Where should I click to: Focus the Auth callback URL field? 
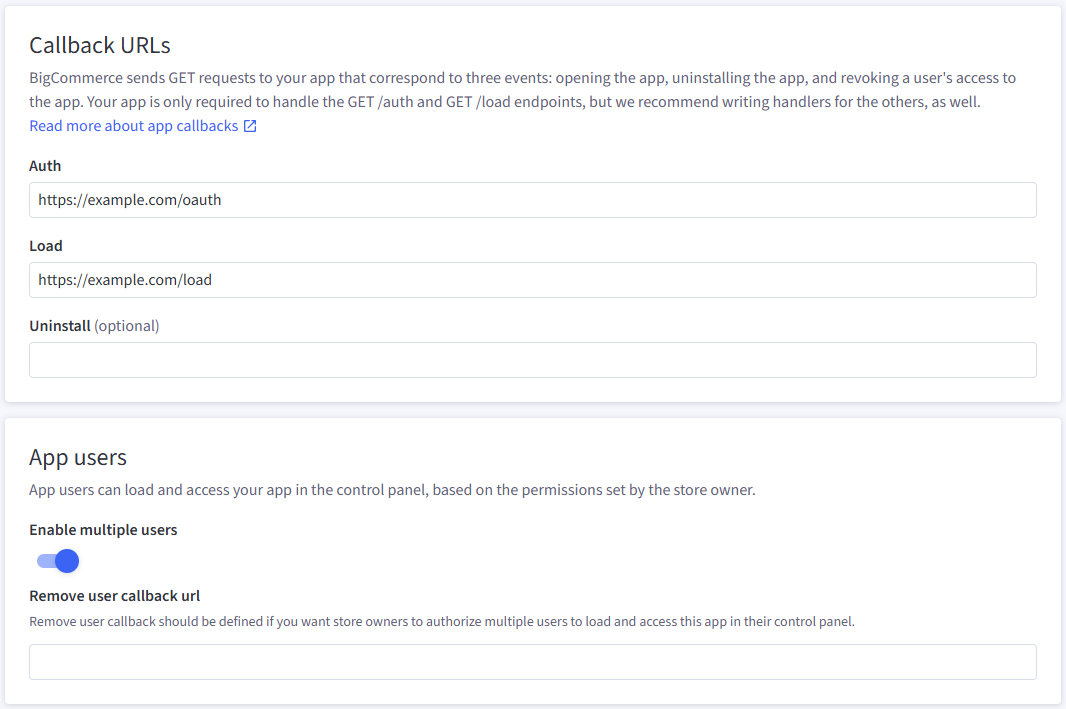click(532, 200)
